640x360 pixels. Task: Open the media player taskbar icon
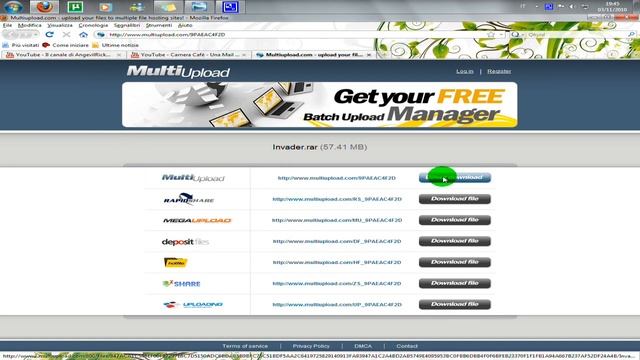tap(105, 7)
